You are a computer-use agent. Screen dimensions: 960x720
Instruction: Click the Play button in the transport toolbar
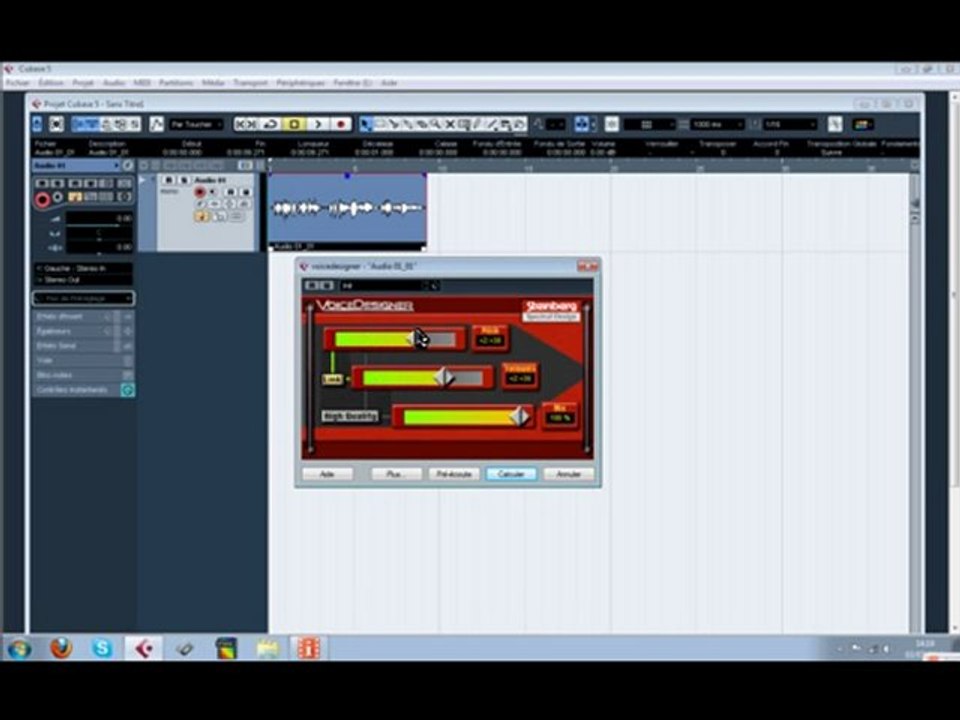point(318,124)
